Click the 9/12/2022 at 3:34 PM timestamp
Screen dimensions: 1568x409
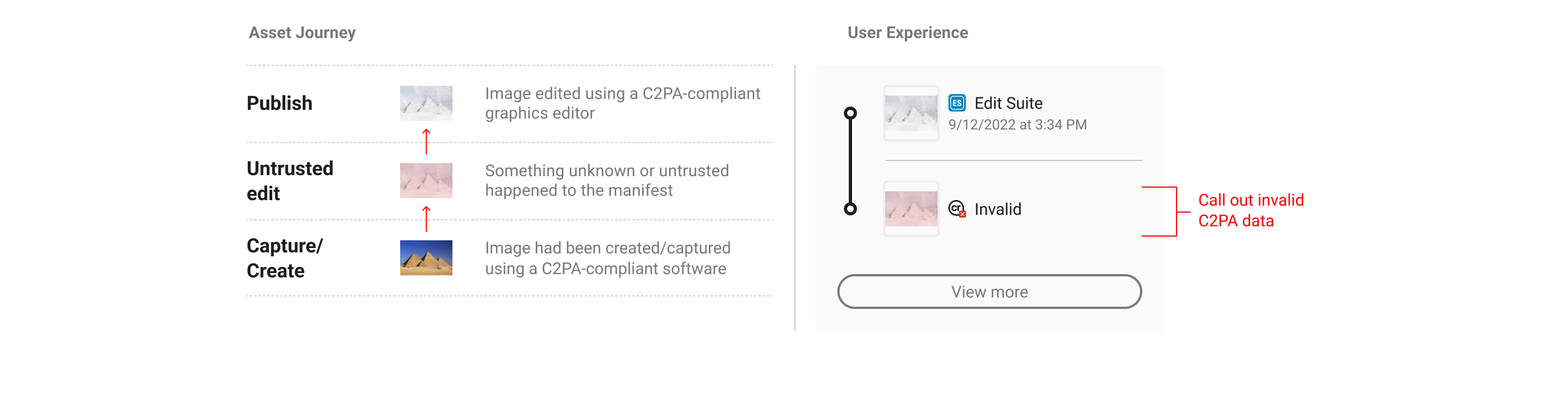coord(1016,125)
